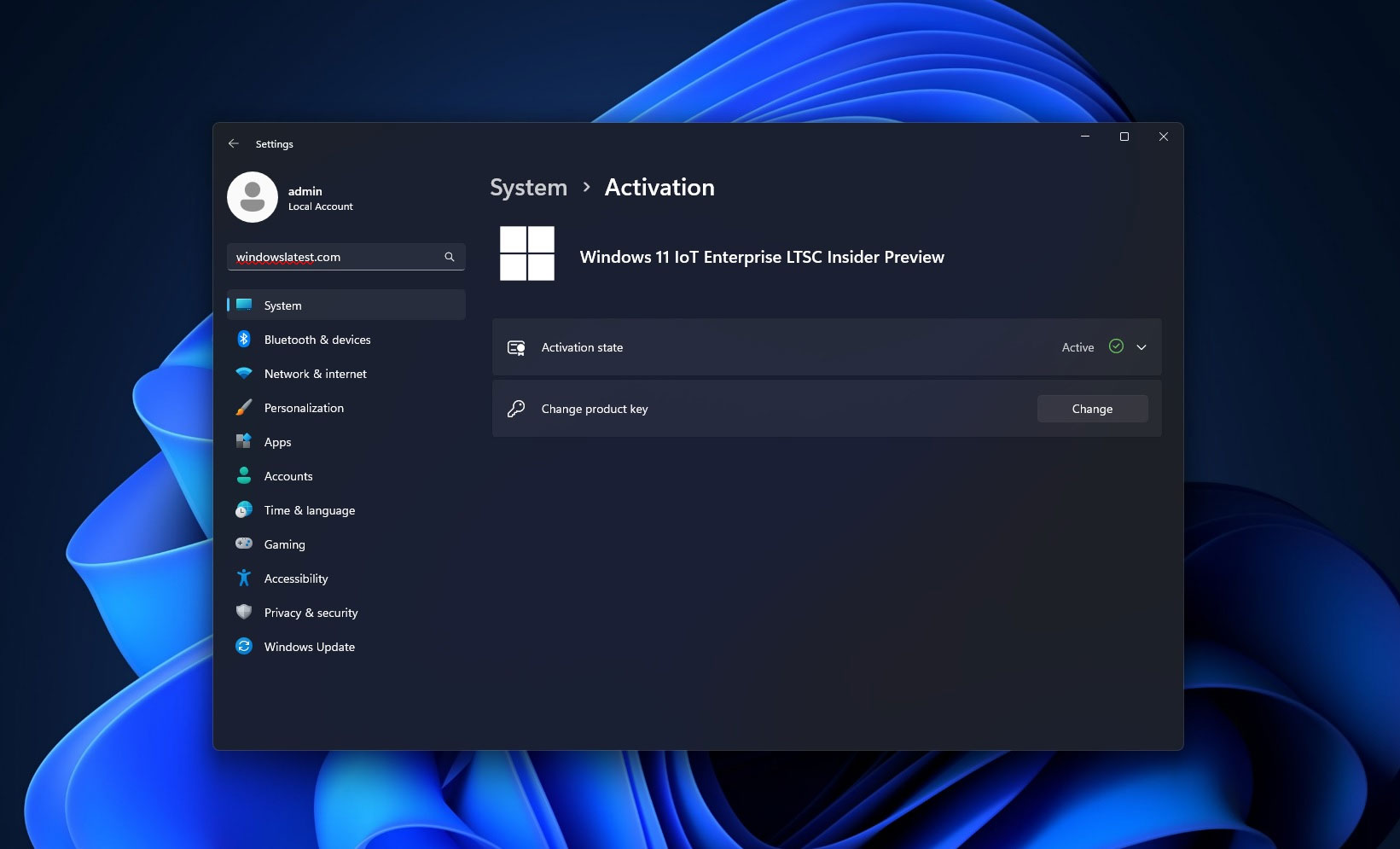Click the back arrow in Settings
Viewport: 1400px width, 849px height.
coord(233,143)
